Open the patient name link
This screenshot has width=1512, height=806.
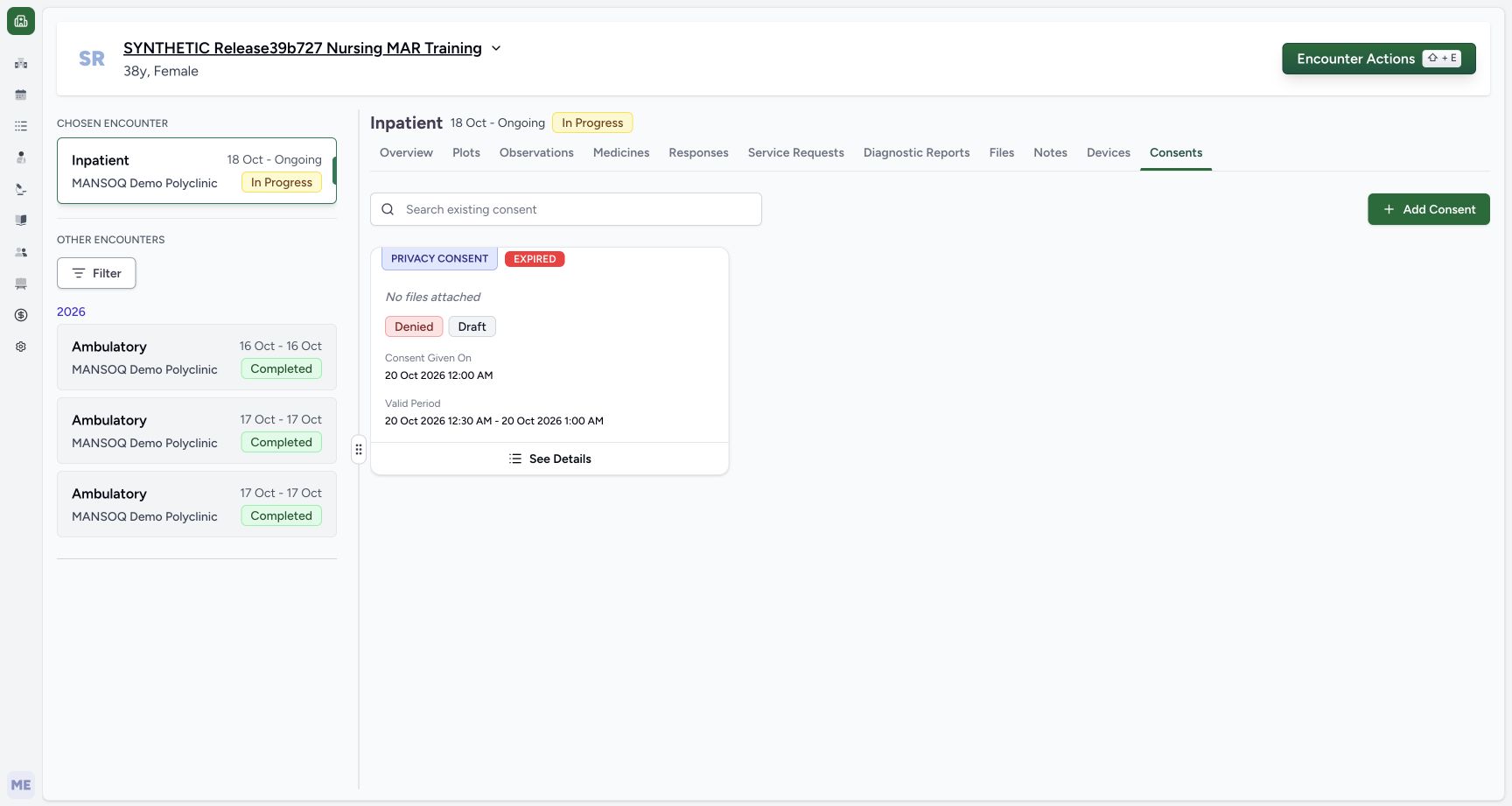tap(303, 48)
